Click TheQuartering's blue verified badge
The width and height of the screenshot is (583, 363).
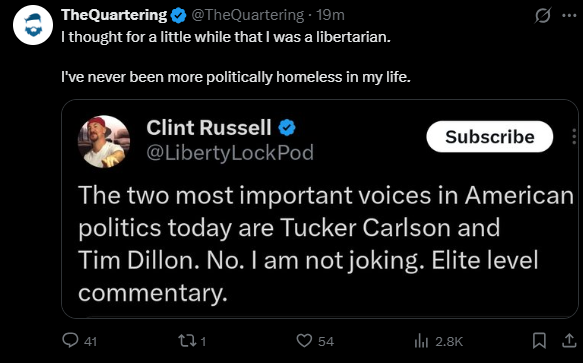(178, 15)
